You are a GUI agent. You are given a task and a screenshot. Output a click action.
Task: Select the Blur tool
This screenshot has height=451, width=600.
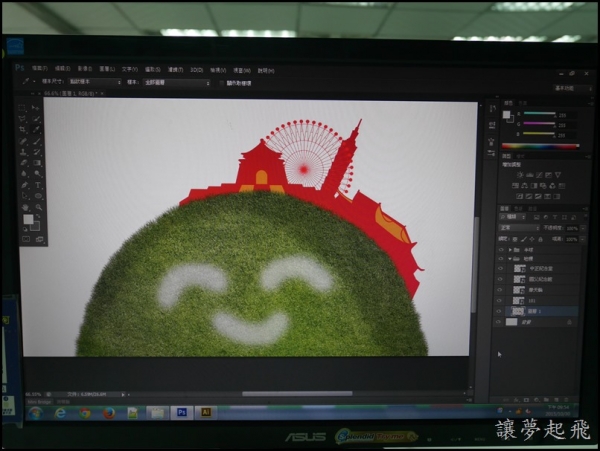click(x=24, y=174)
